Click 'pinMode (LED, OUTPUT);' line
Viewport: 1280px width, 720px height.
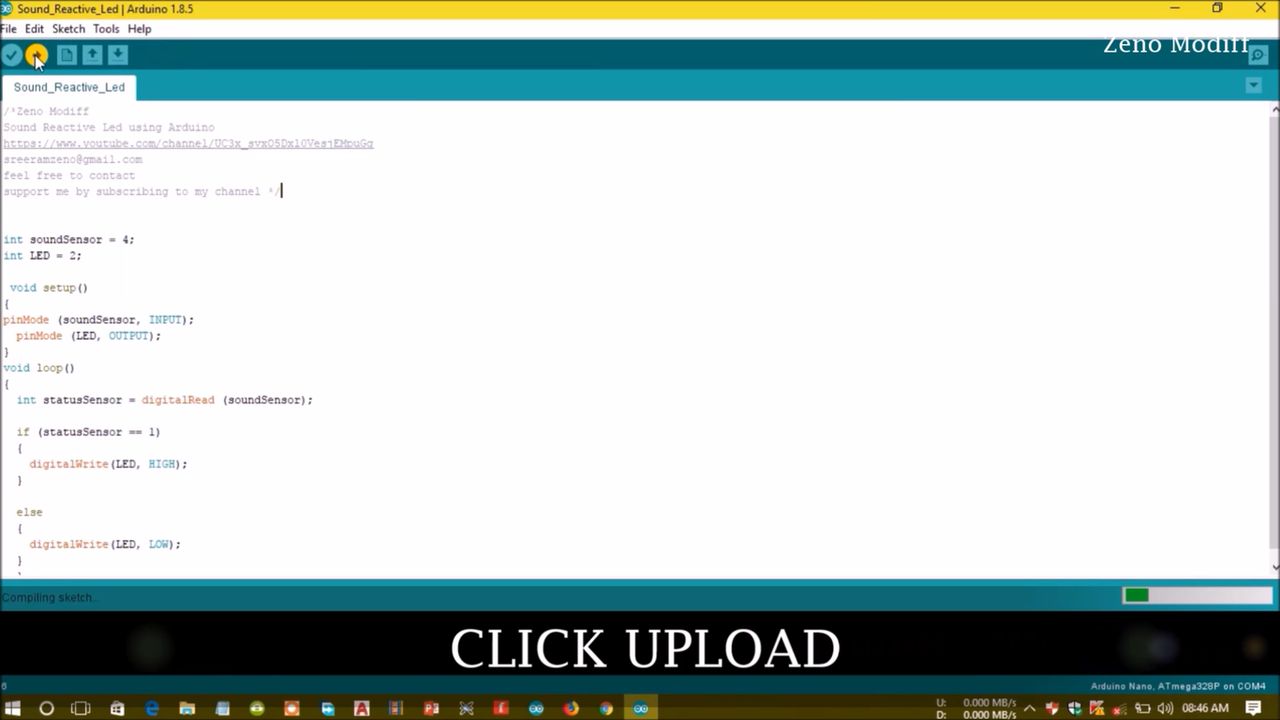(88, 336)
